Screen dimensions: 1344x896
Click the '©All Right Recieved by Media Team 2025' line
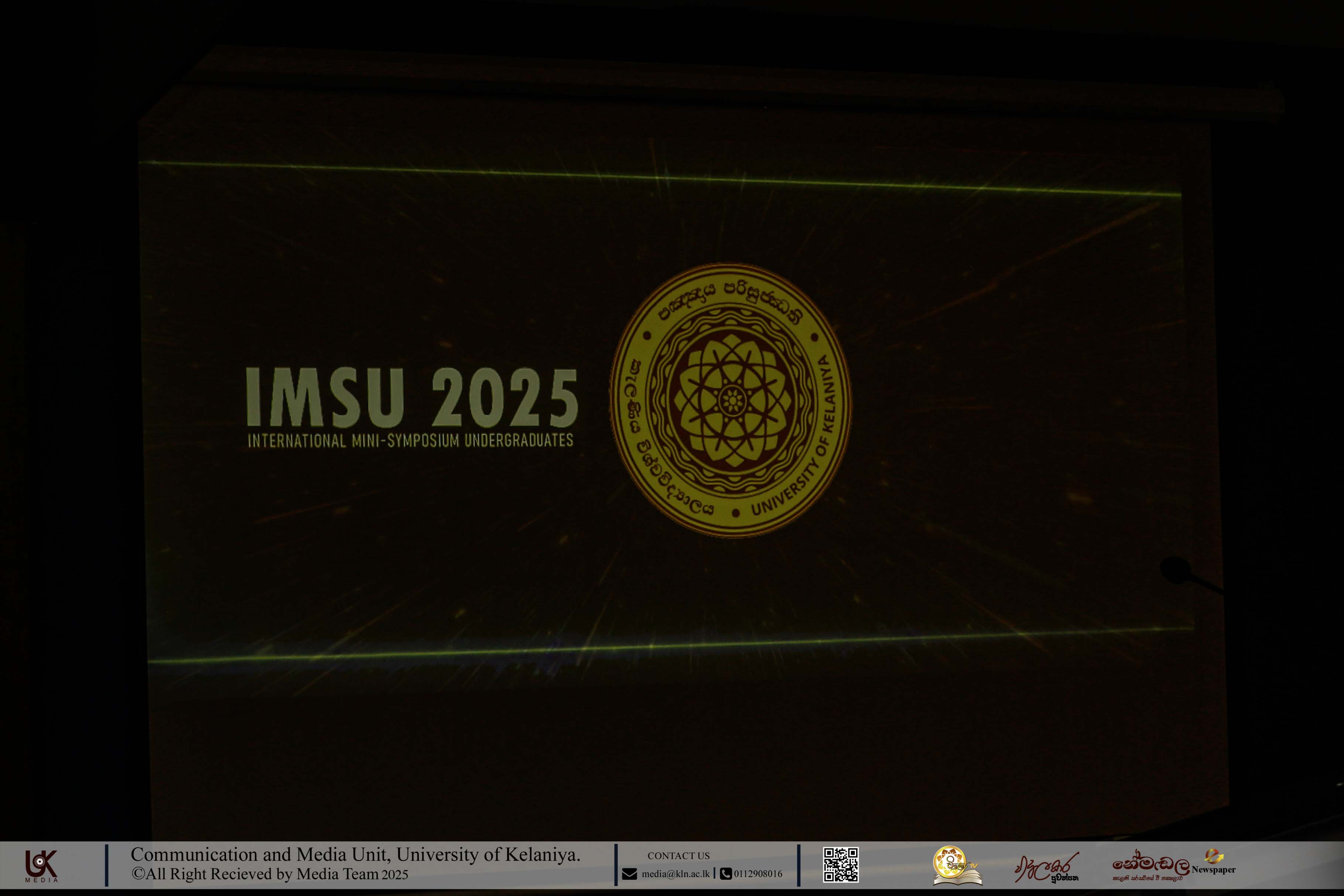point(270,874)
